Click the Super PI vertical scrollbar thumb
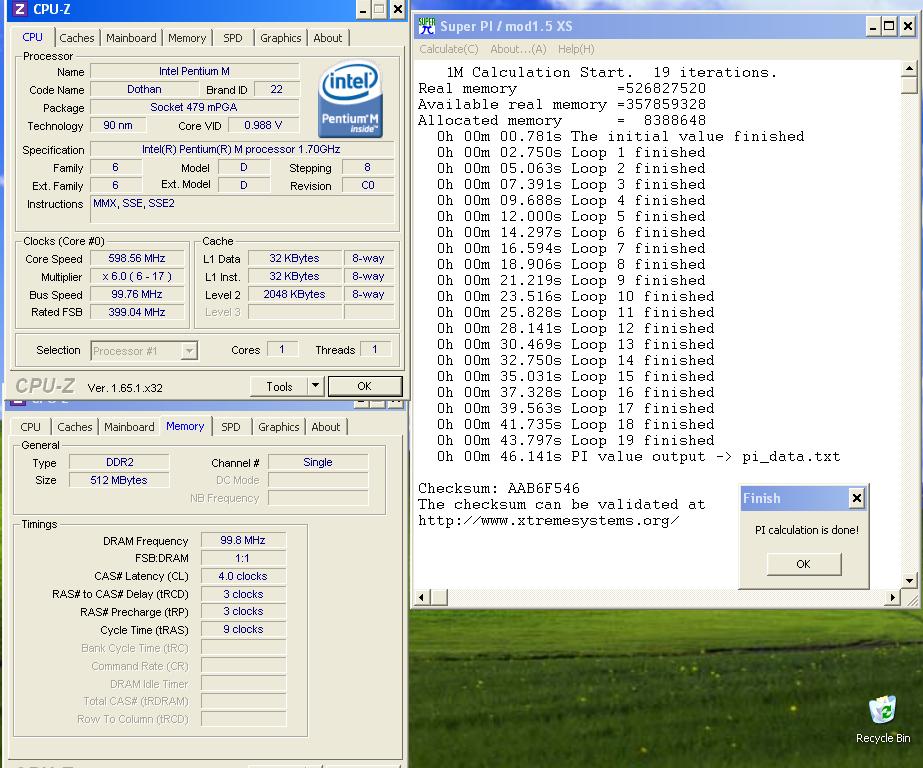Viewport: 923px width, 768px height. click(x=909, y=85)
